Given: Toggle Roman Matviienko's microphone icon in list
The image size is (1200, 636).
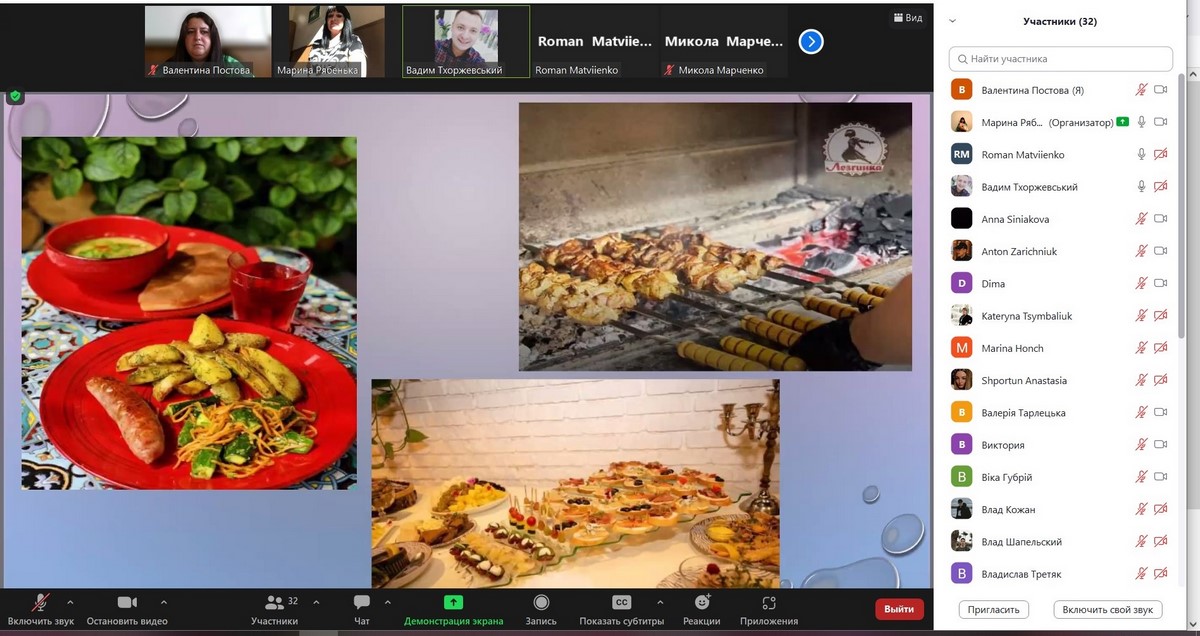Looking at the screenshot, I should [1141, 155].
